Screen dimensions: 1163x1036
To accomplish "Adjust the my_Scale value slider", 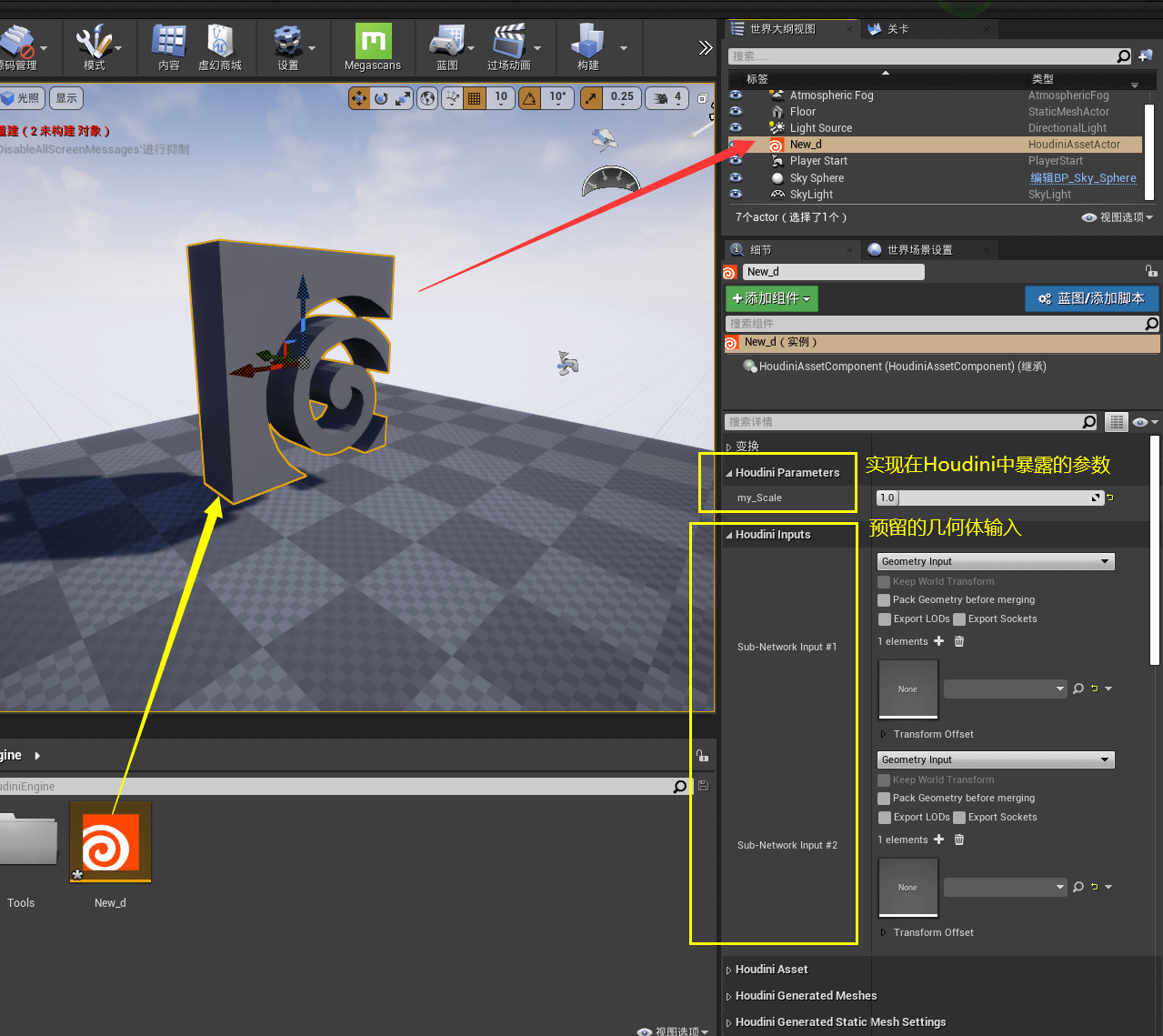I will tap(990, 498).
